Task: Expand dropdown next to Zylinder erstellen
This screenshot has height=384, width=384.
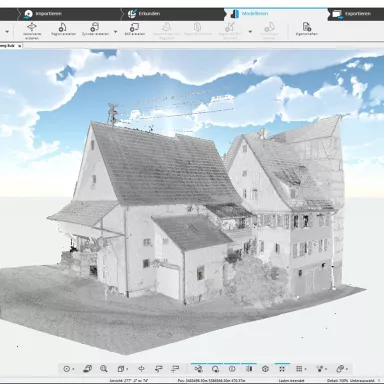Action: 115,32
